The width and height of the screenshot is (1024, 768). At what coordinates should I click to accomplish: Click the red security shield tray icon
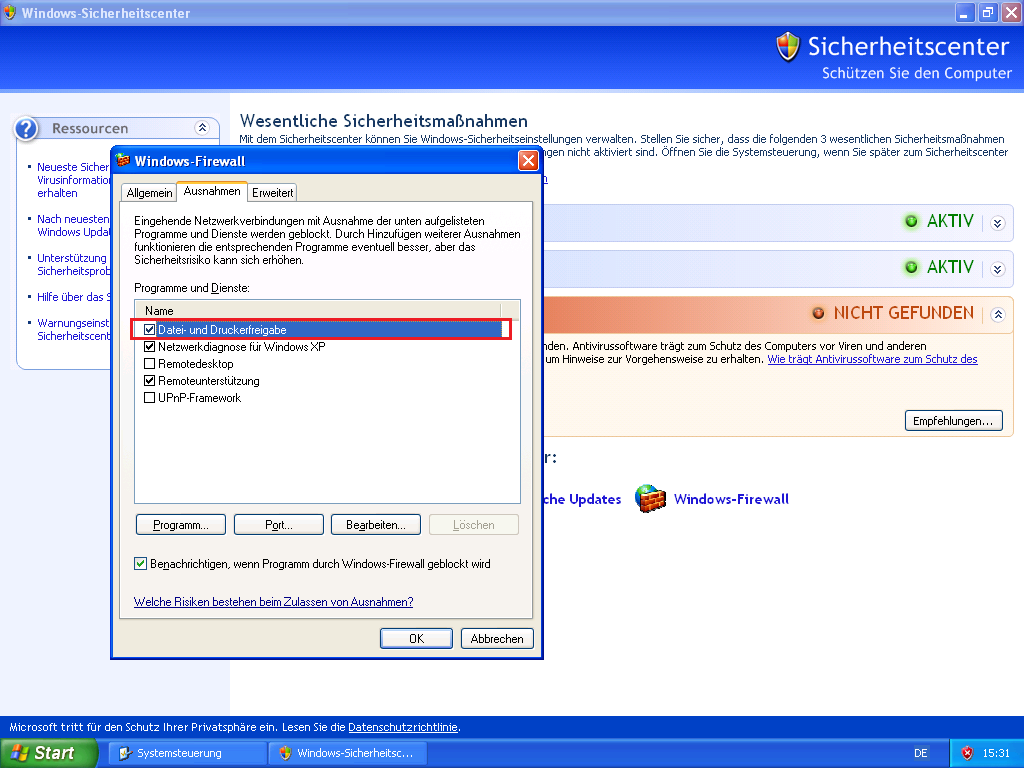(x=967, y=753)
